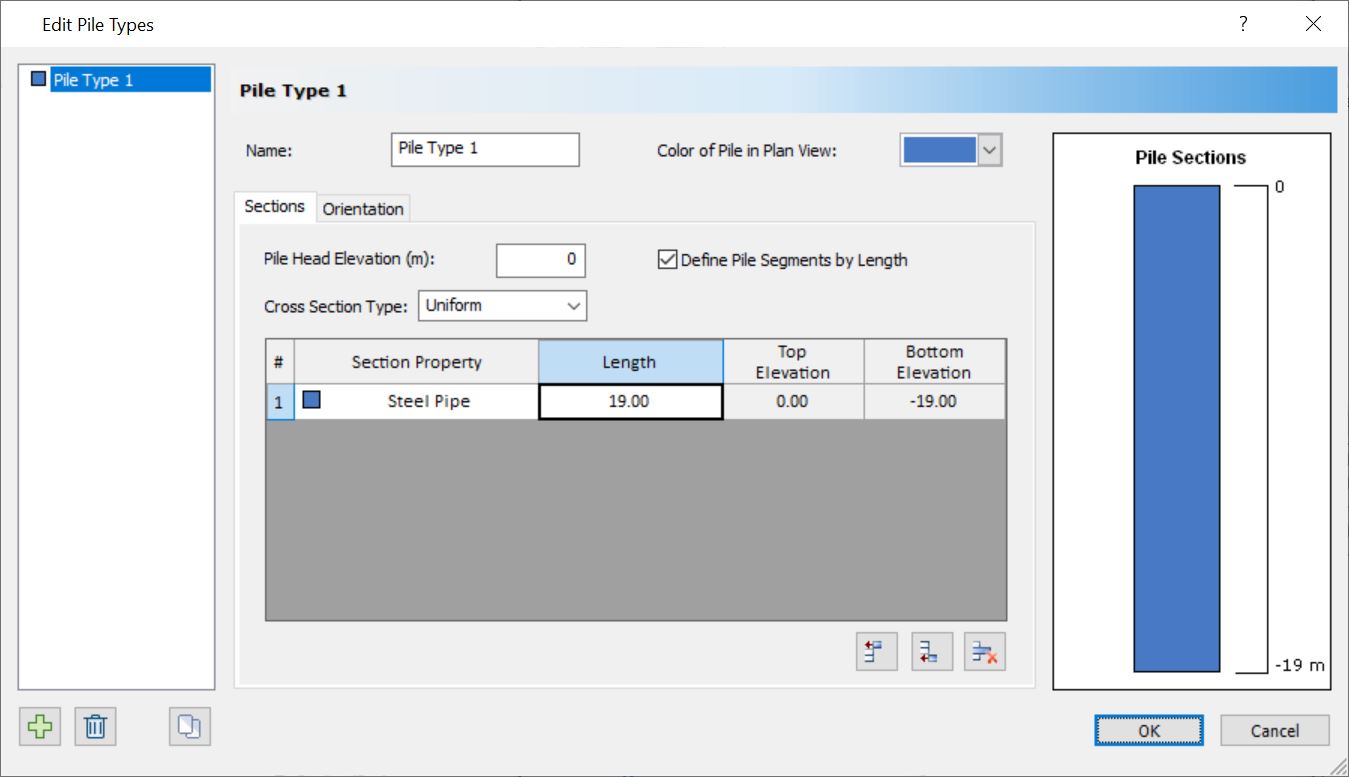The image size is (1349, 777).
Task: Click the square icon beside Pile Type 1
Action: click(x=37, y=78)
